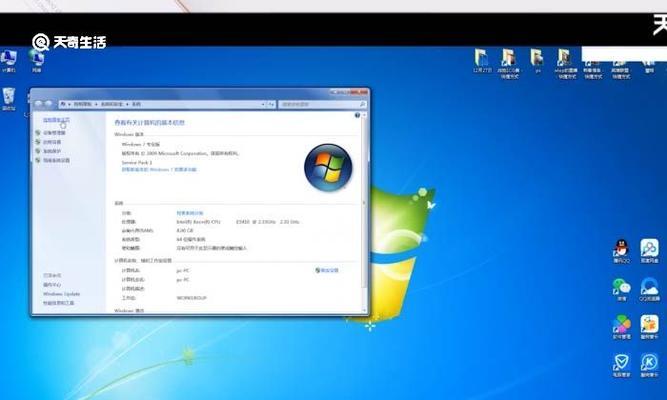The width and height of the screenshot is (667, 400).
Task: Open the ps folder on desktop
Action: [x=538, y=60]
